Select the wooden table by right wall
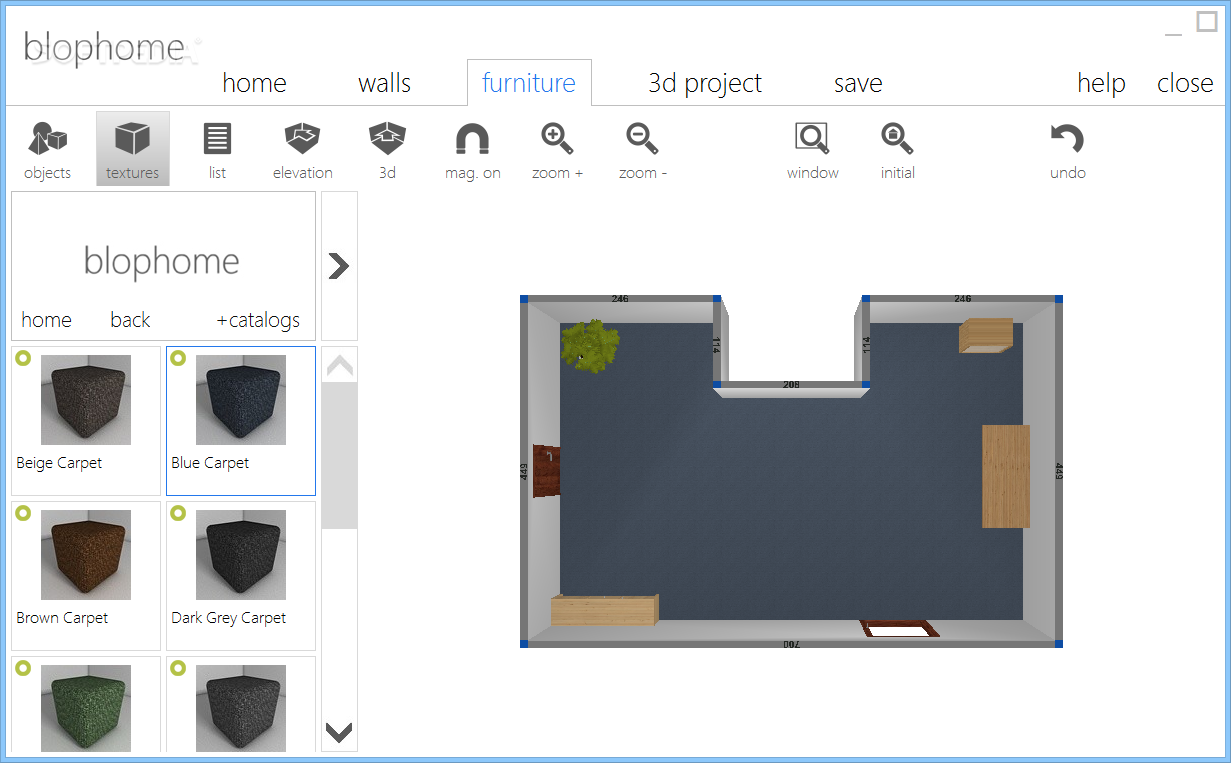Viewport: 1231px width, 763px height. (1005, 476)
